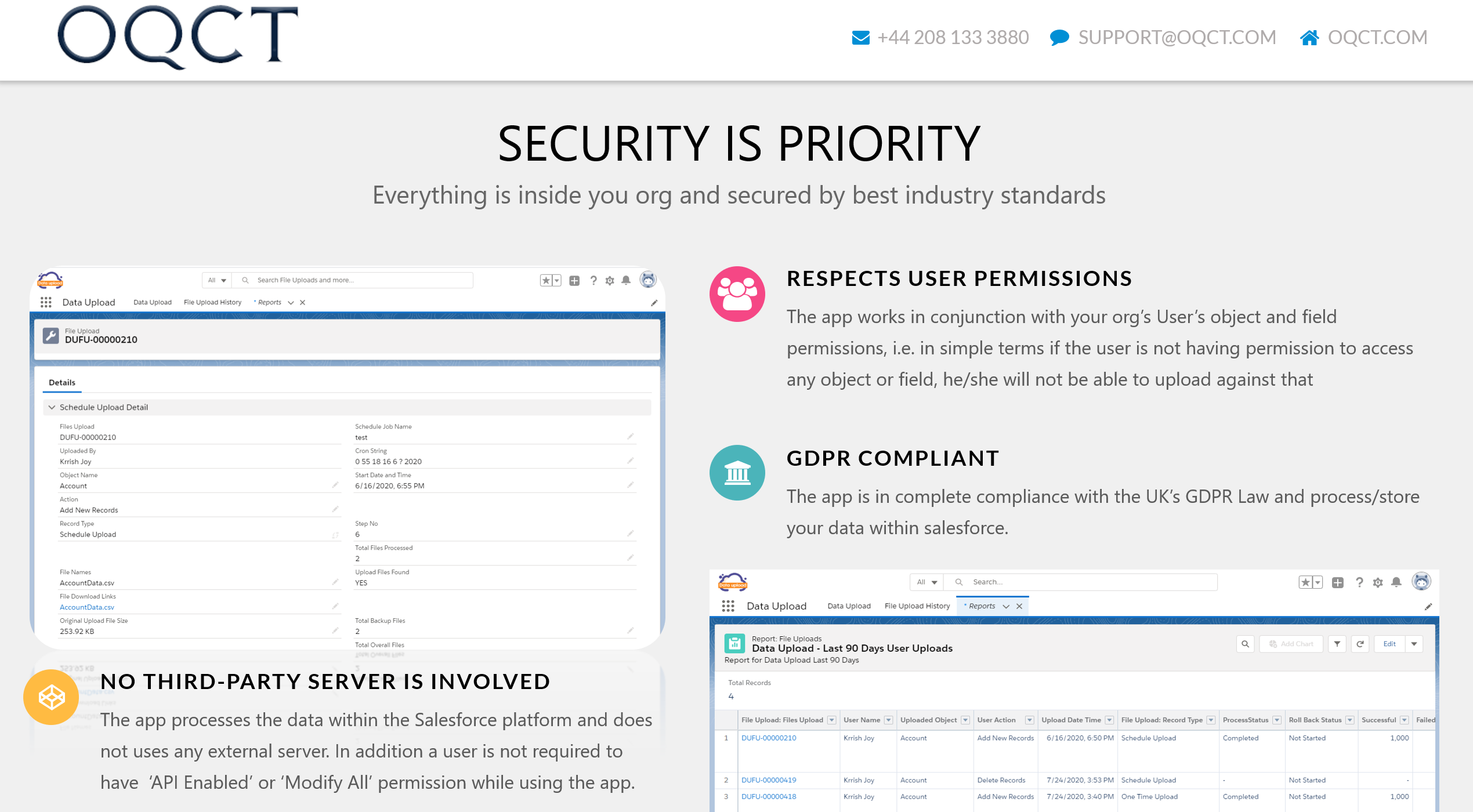The width and height of the screenshot is (1473, 812).
Task: Open notifications bell in File Upload screenshot
Action: pos(626,281)
